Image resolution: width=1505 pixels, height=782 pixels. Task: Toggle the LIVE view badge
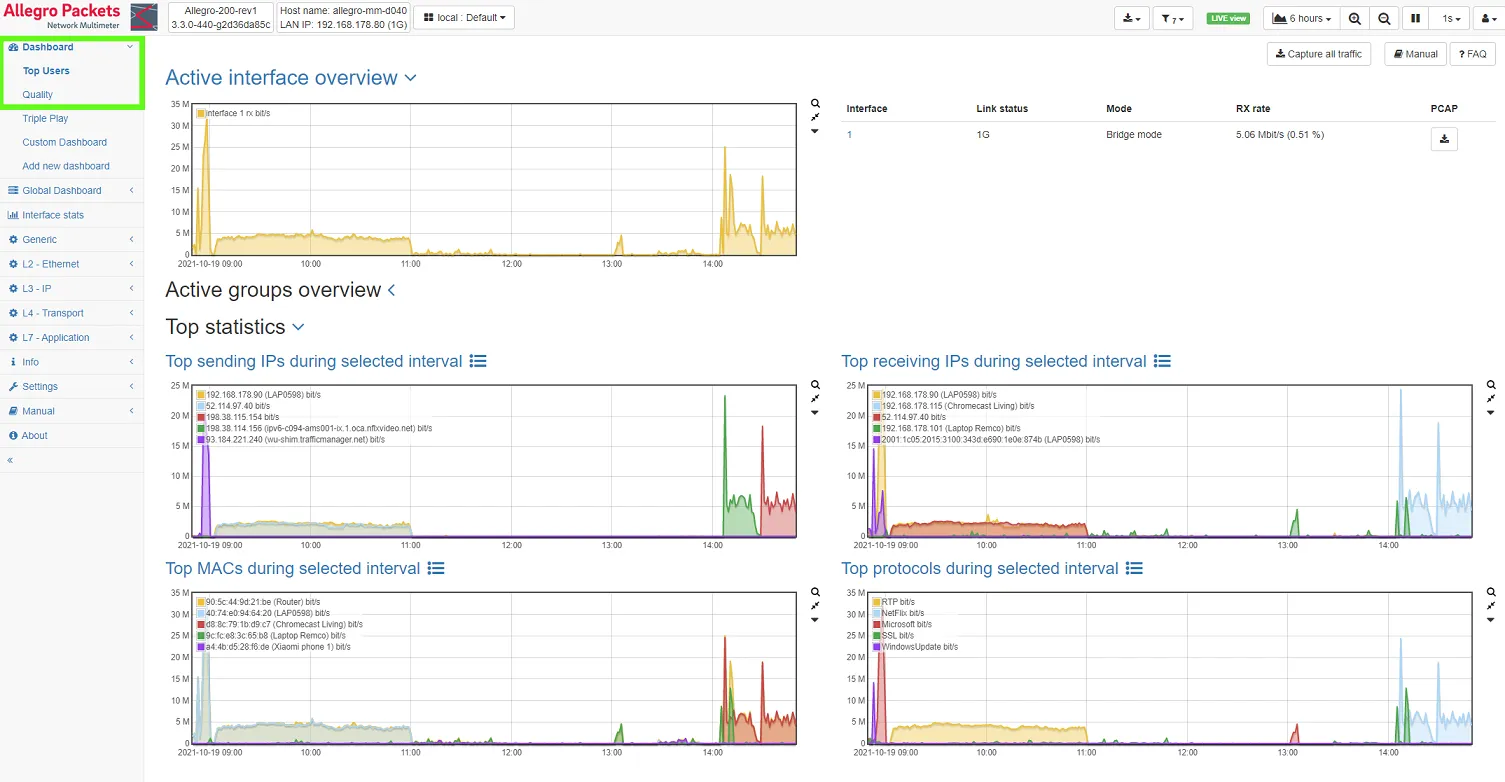[x=1228, y=18]
